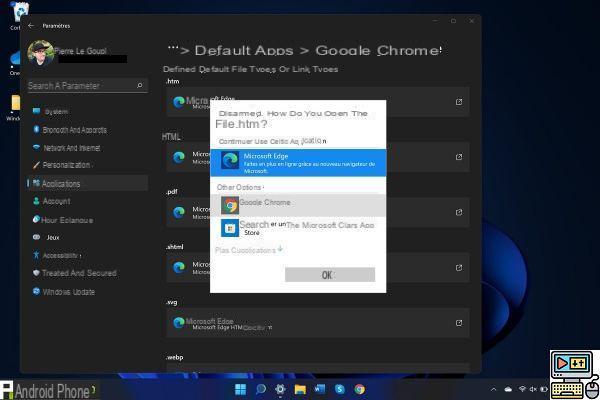Viewport: 600px width, 400px height.
Task: Click the Edge icon in the HTML row
Action: click(x=179, y=157)
